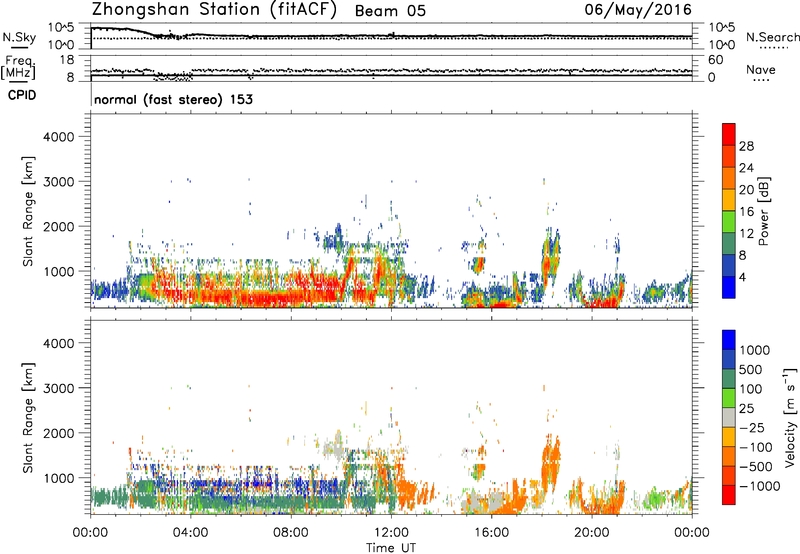800x554 pixels.
Task: Click the date '06/May/2016'
Action: click(x=638, y=10)
